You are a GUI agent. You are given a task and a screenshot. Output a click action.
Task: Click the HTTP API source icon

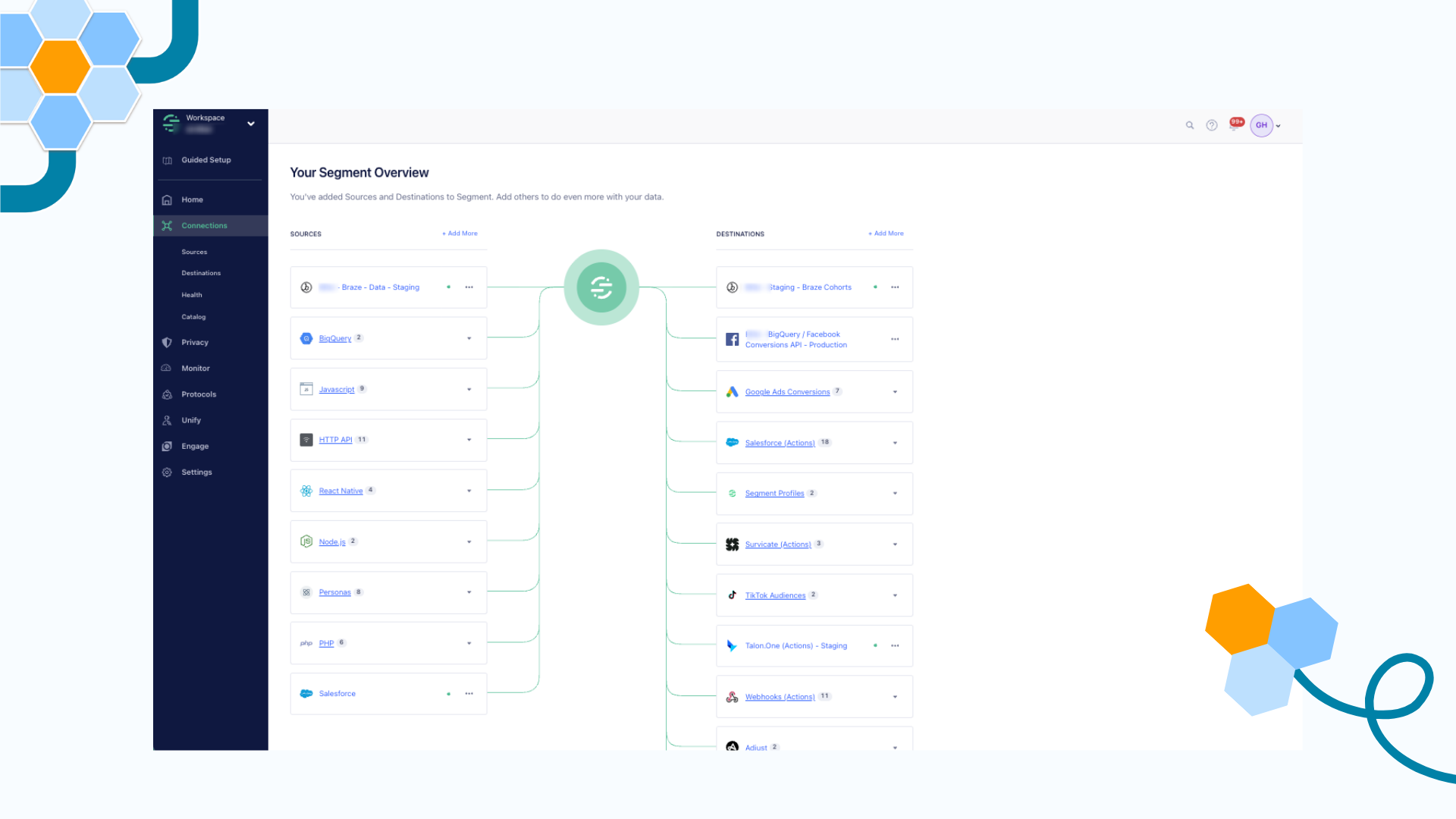pyautogui.click(x=306, y=440)
